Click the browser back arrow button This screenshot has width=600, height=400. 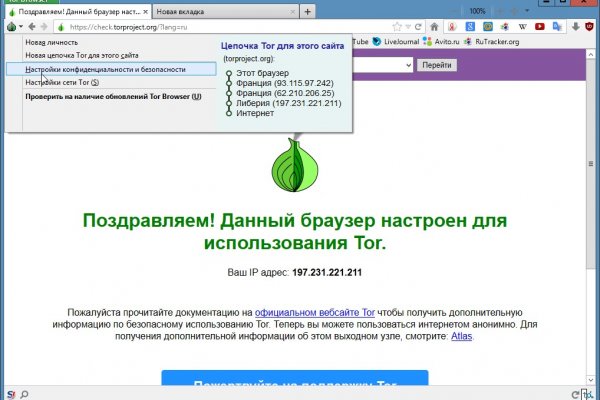tap(33, 26)
